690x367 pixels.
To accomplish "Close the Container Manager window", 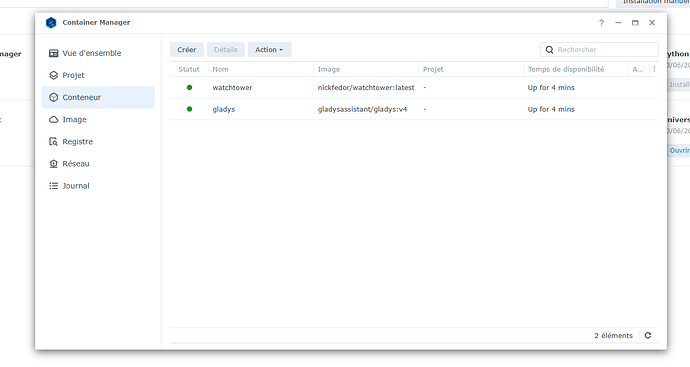I will tap(652, 23).
